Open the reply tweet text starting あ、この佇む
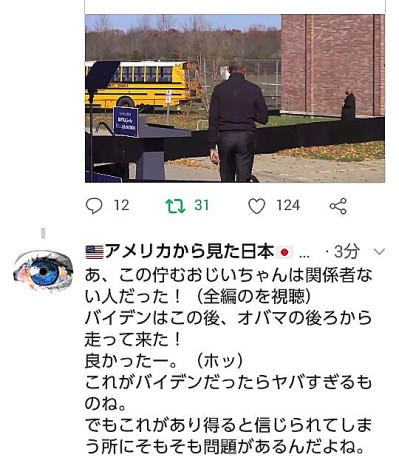 228,361
